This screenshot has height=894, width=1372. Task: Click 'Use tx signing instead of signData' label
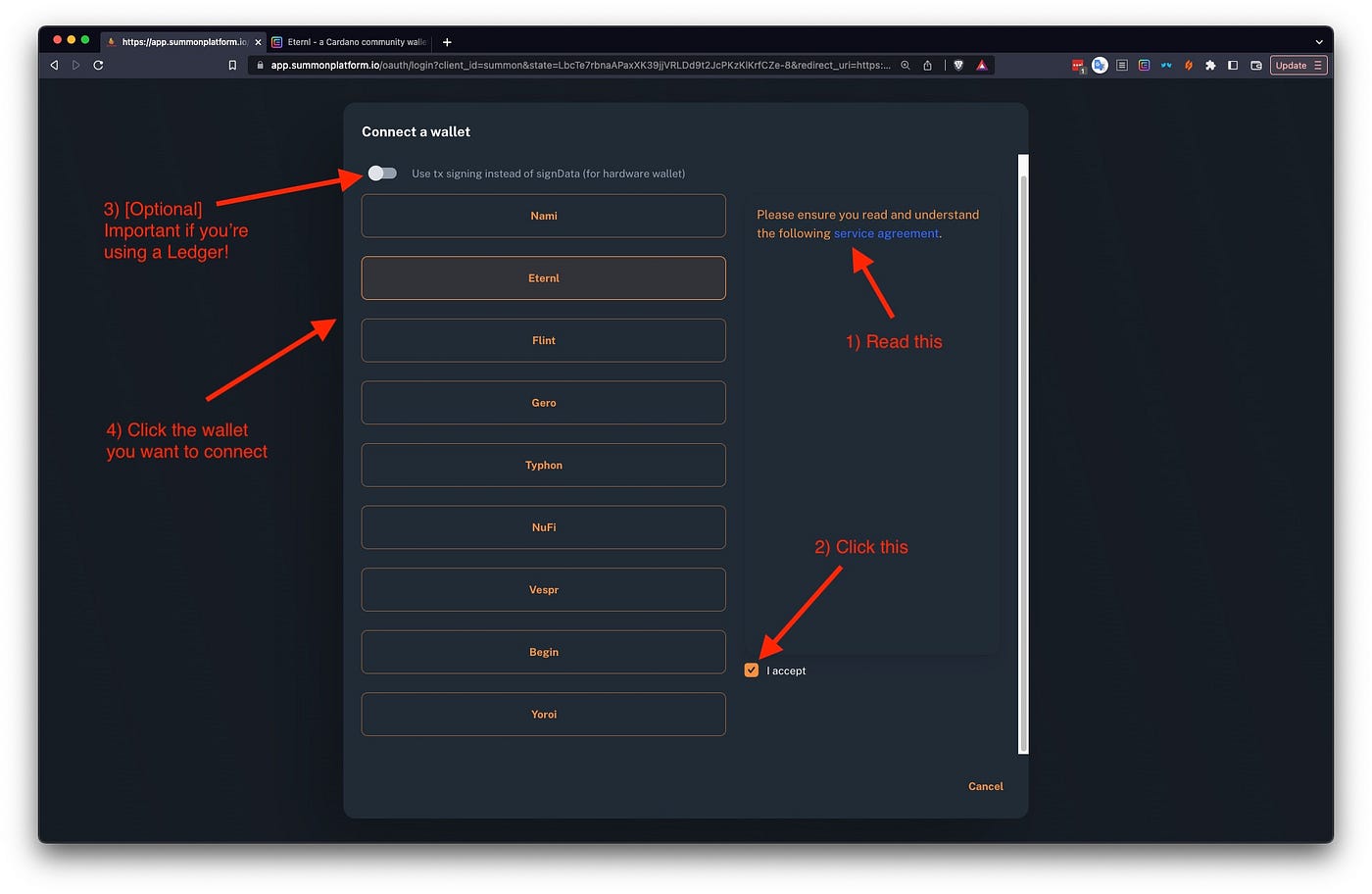(x=548, y=174)
